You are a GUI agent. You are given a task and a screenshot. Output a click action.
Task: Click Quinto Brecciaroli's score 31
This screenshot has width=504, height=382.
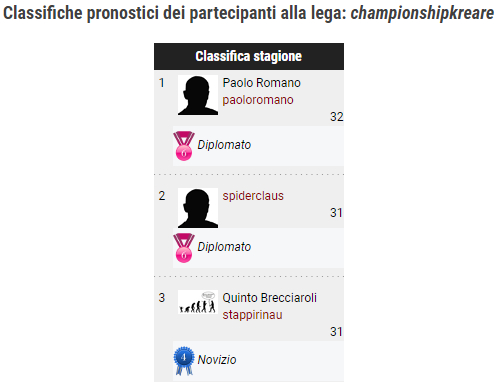tap(336, 332)
